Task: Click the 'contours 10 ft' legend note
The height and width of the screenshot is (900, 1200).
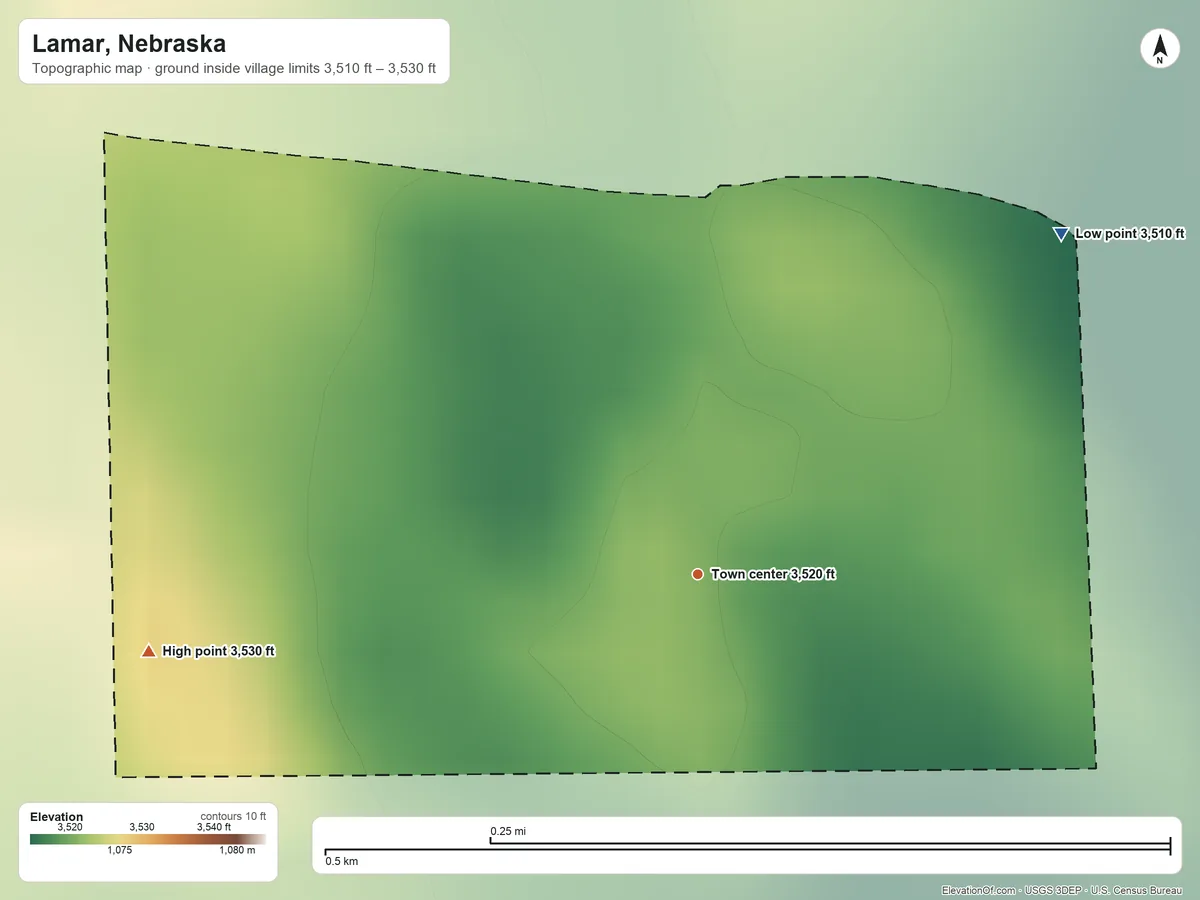Action: [233, 816]
